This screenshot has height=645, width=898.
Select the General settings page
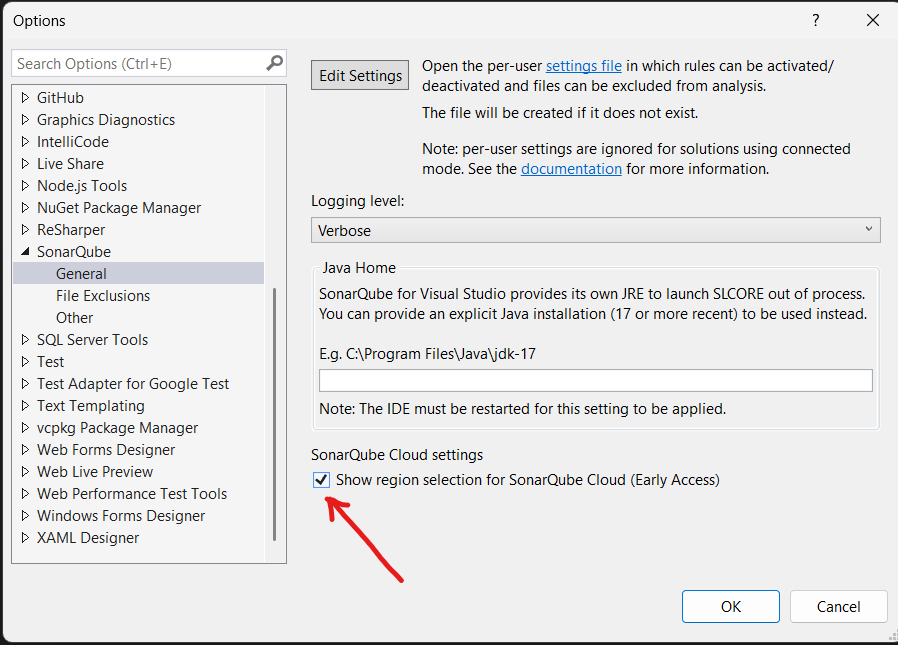click(82, 274)
